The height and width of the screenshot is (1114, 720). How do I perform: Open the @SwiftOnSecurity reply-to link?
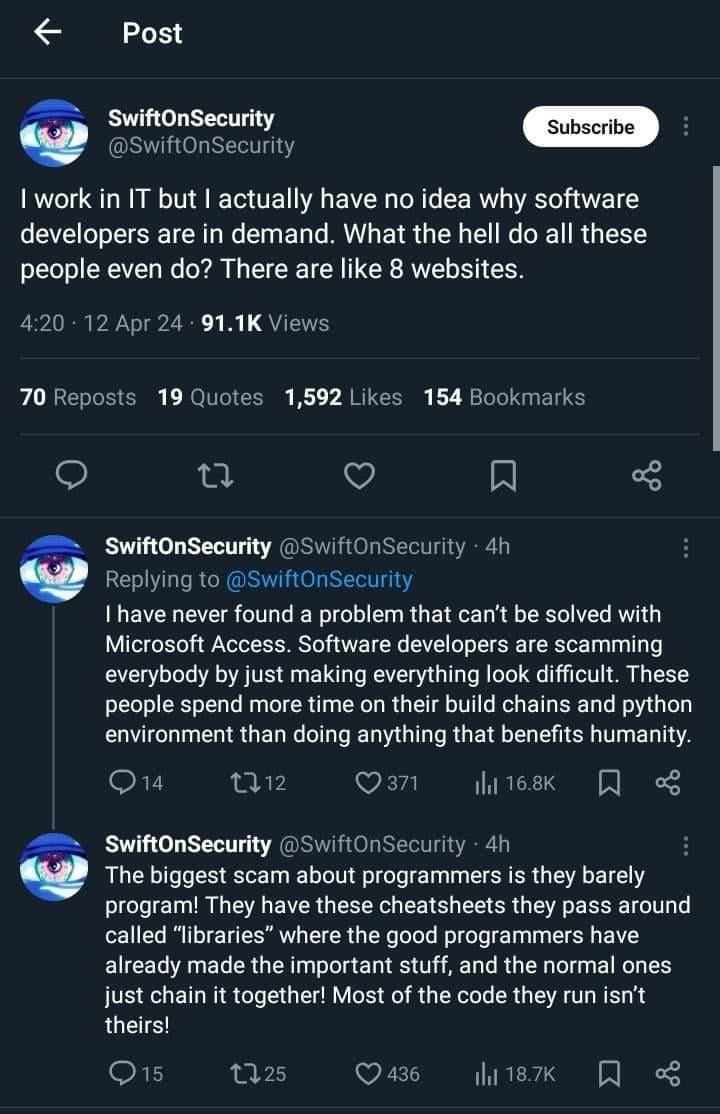tap(319, 579)
